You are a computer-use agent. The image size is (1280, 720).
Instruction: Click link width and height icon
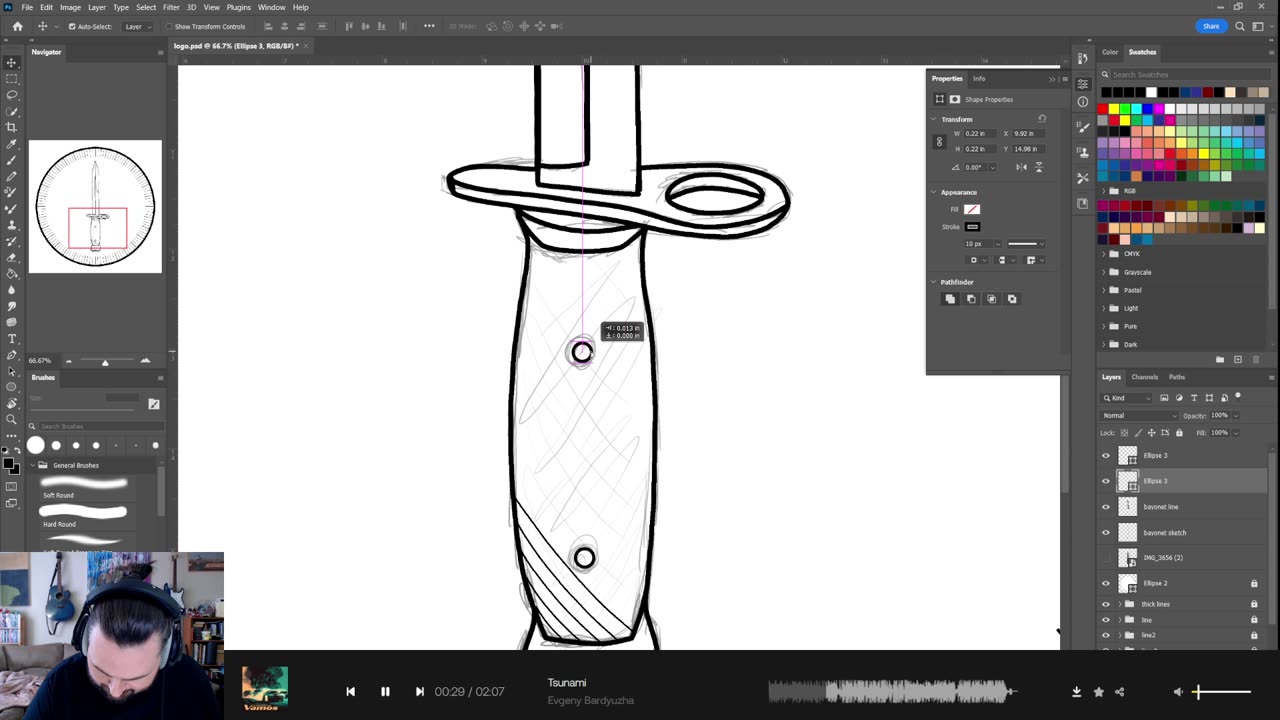click(x=939, y=141)
